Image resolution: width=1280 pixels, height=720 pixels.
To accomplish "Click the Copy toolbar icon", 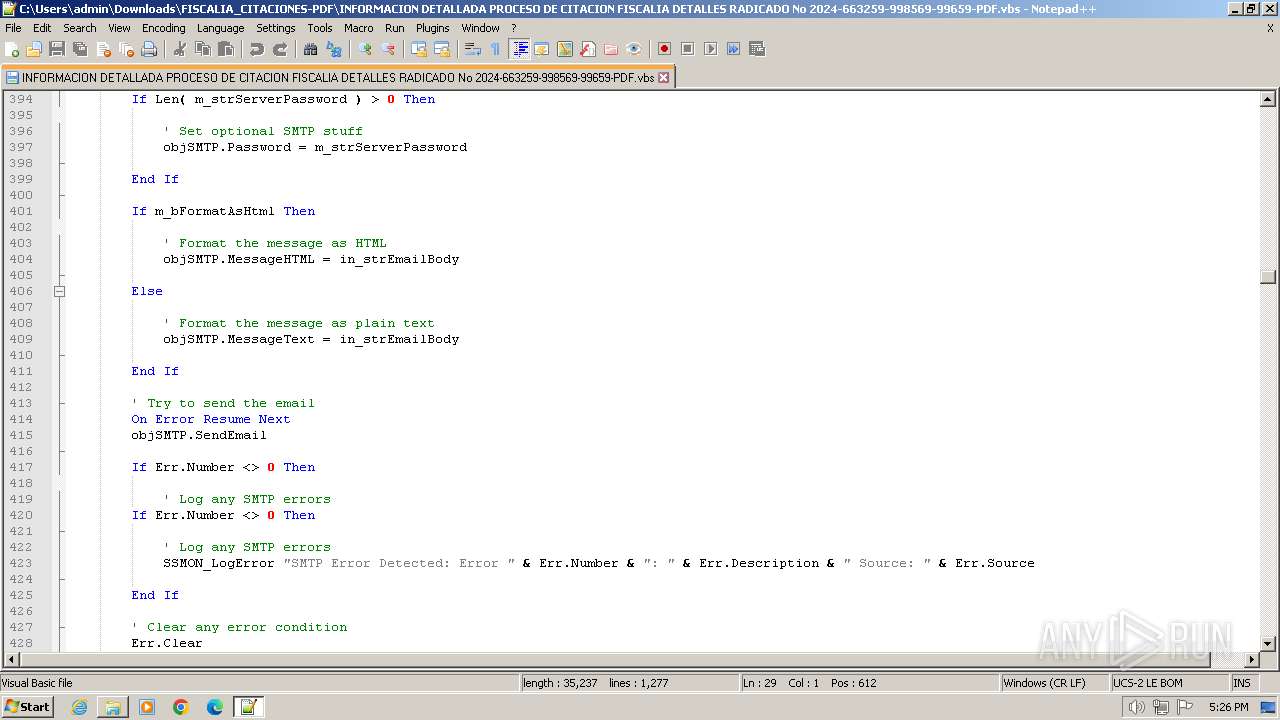I will click(x=203, y=49).
